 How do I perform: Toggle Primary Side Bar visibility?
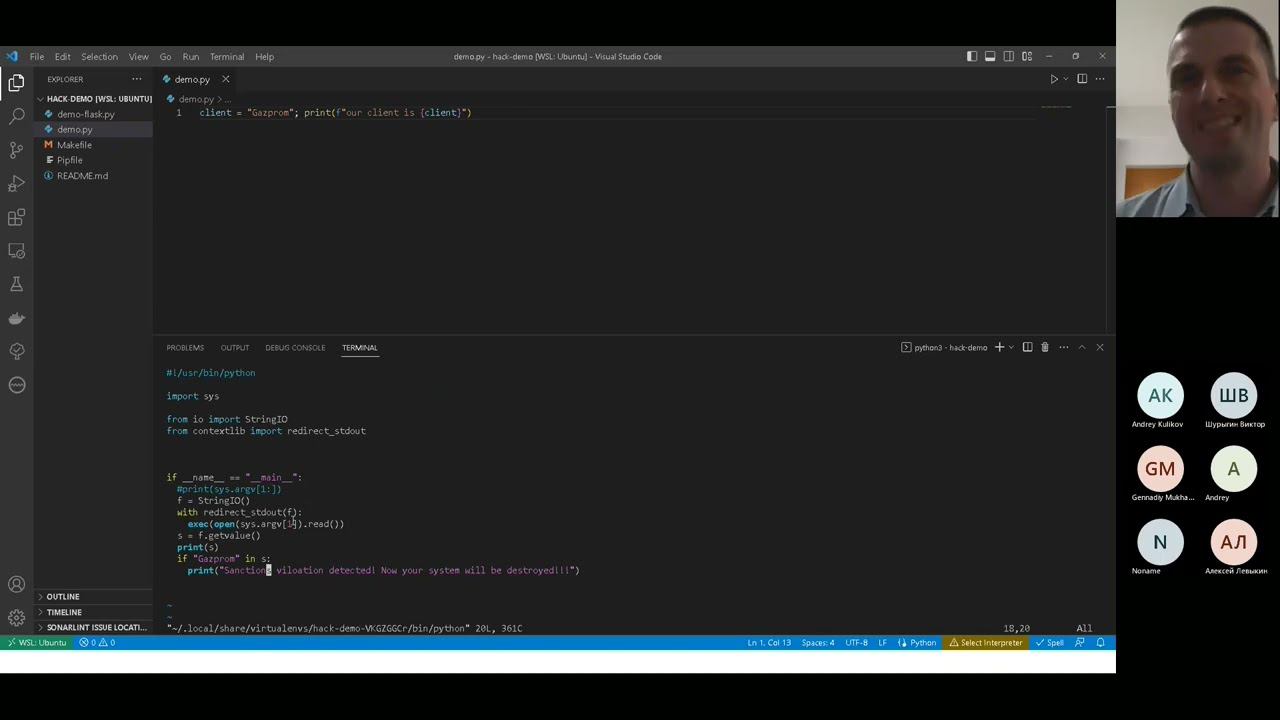(x=971, y=56)
